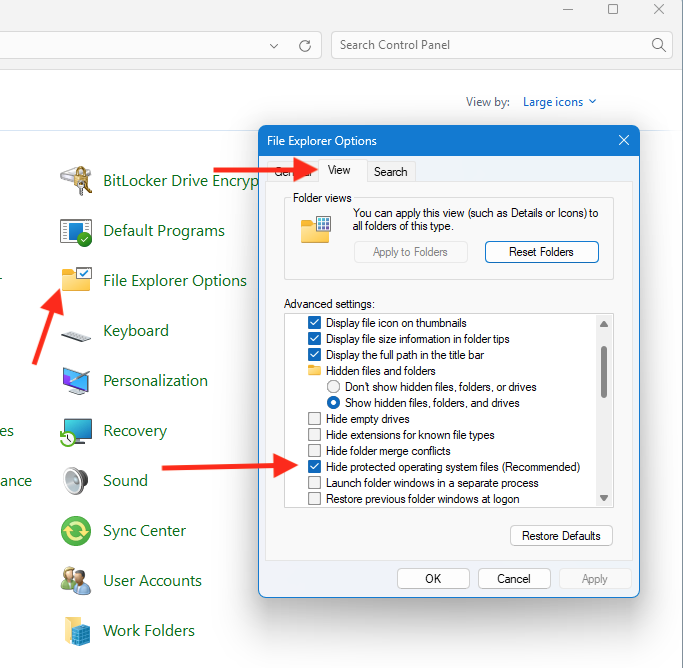Click the Reset Folders button
Viewport: 683px width, 668px height.
click(x=541, y=252)
